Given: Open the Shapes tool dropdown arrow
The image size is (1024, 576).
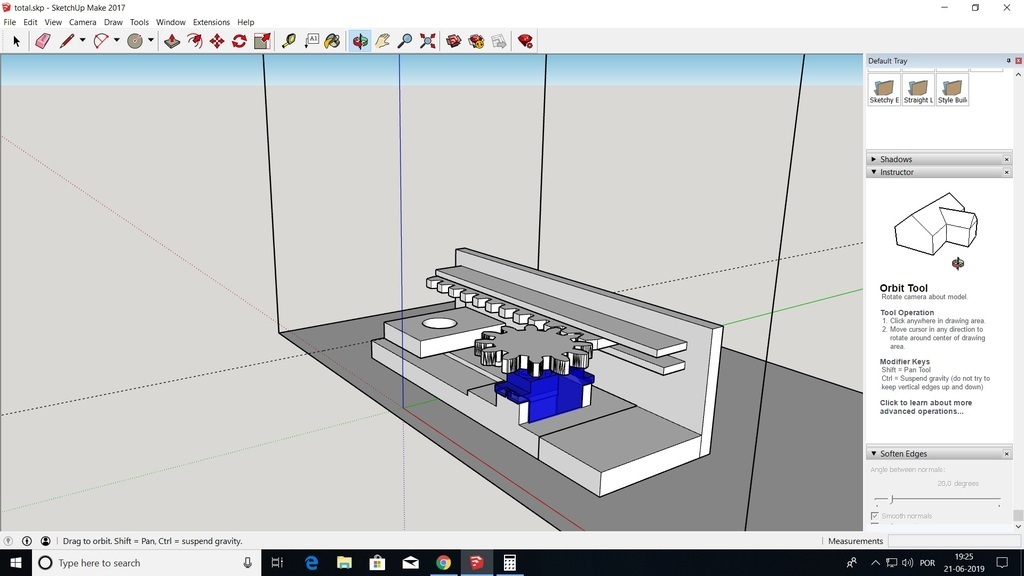Looking at the screenshot, I should point(150,40).
